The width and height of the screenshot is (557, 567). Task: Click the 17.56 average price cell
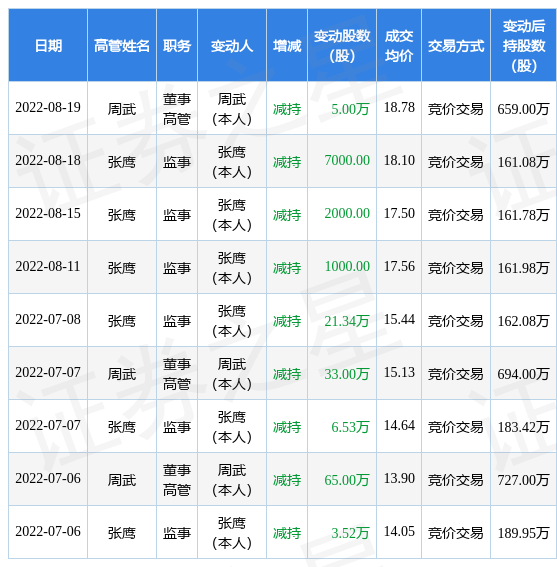coord(399,267)
